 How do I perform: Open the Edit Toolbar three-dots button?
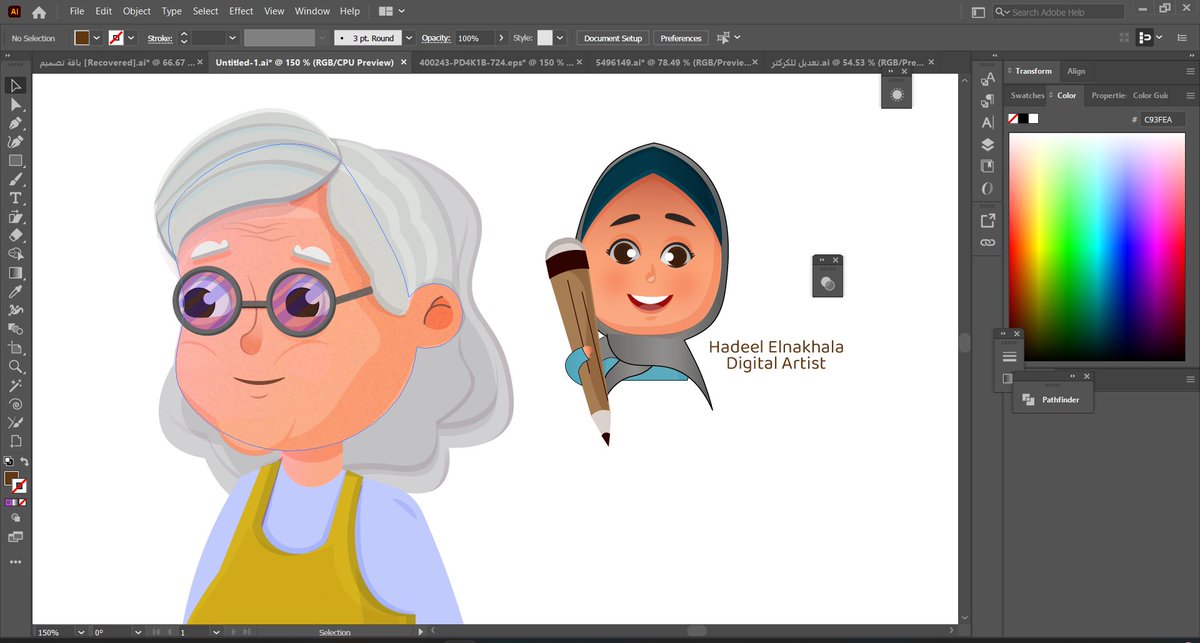point(15,562)
